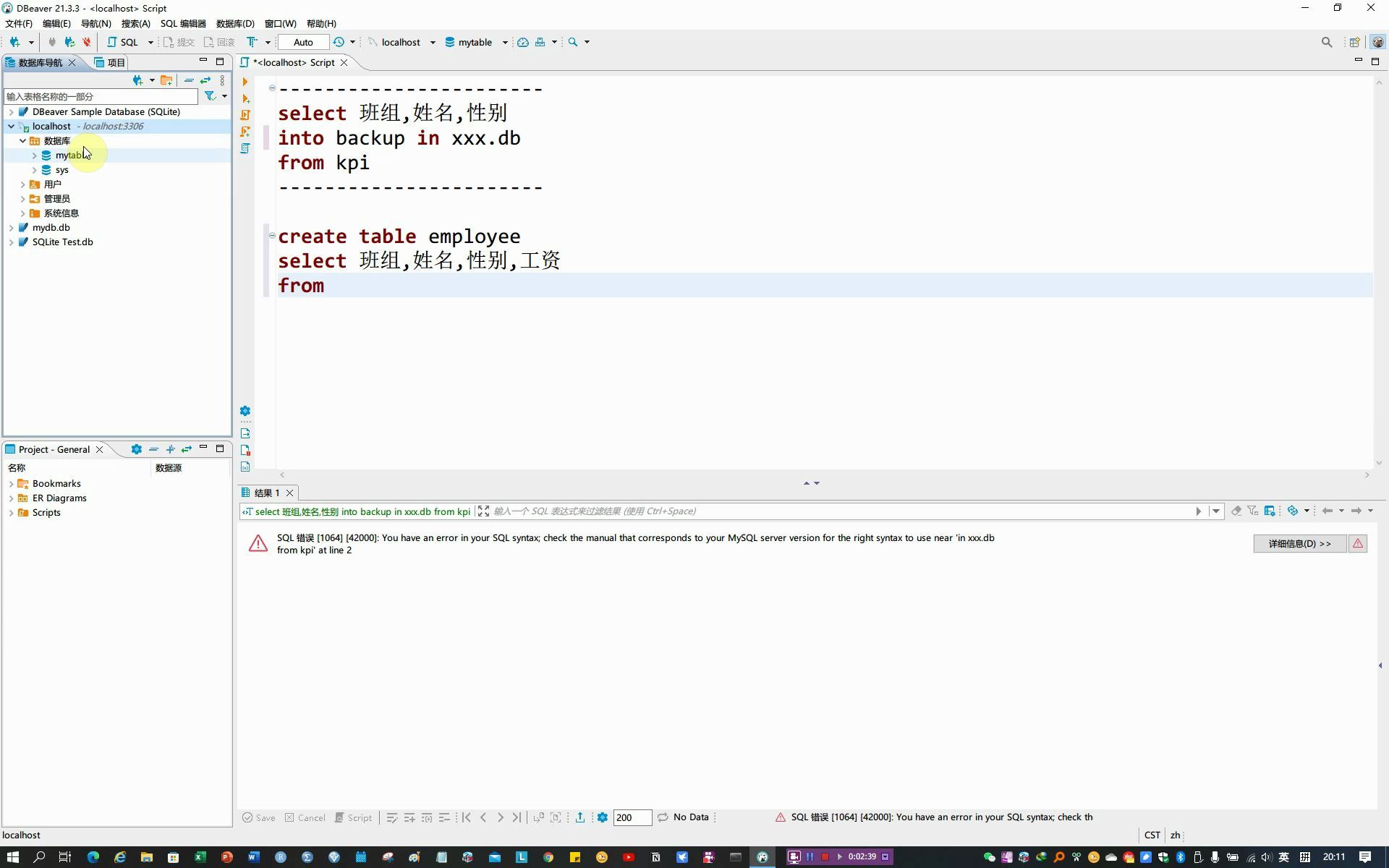
Task: Expand the 数据库 node in navigator
Action: click(22, 140)
